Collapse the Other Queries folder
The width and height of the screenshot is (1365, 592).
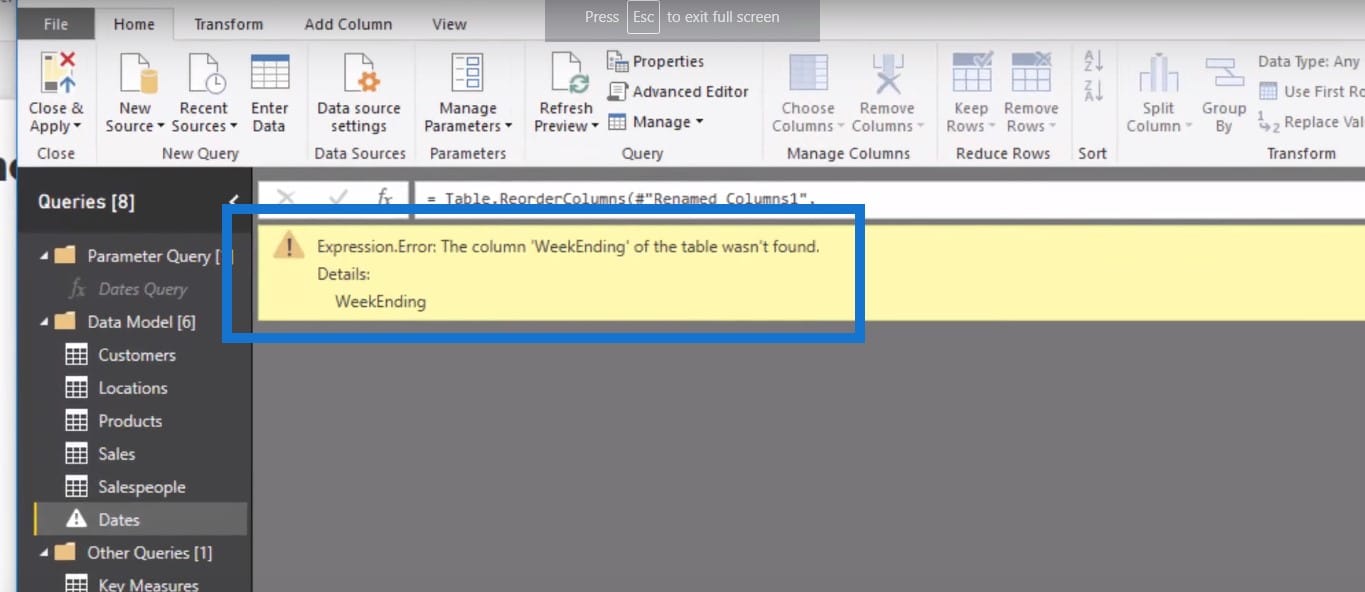click(x=44, y=552)
